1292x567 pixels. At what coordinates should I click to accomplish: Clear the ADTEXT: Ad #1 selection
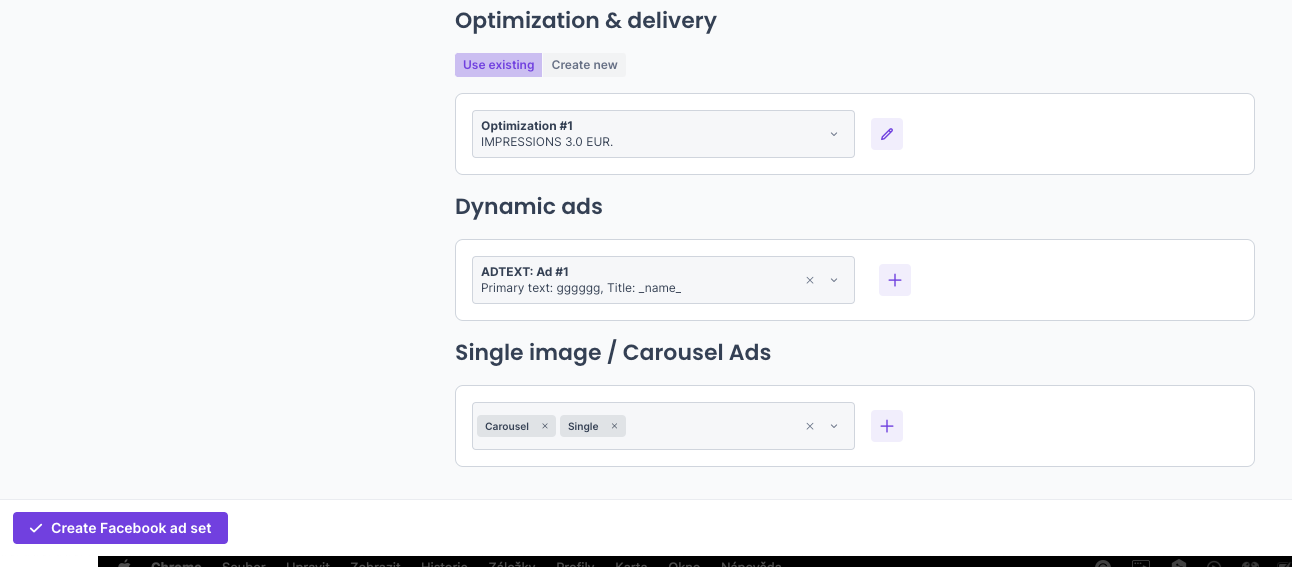[x=810, y=280]
